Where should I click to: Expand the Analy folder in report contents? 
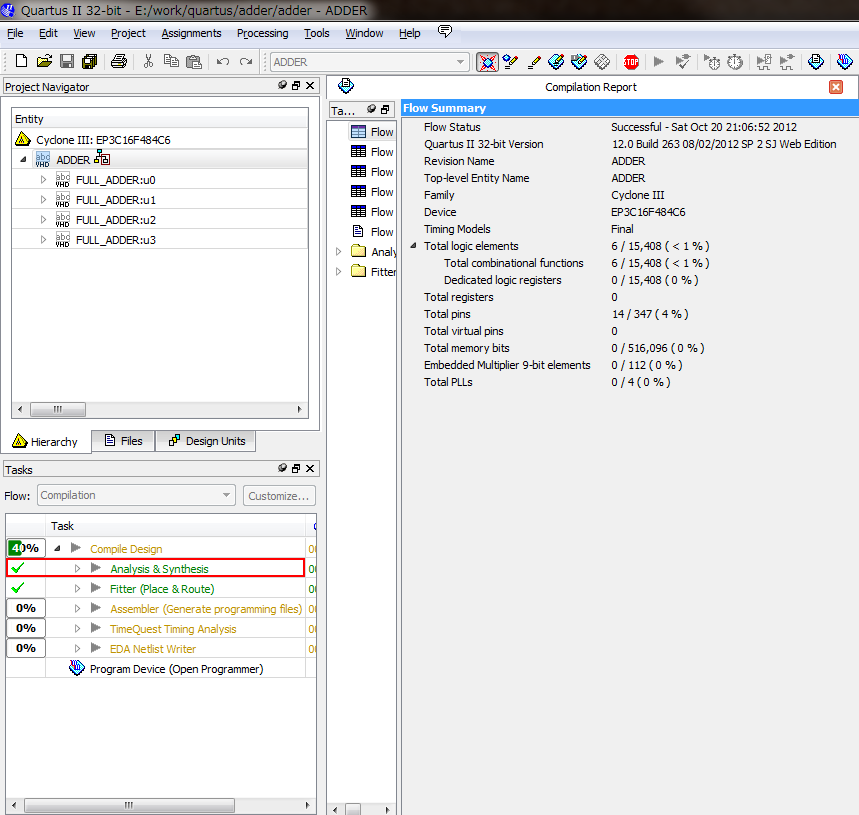(x=338, y=251)
